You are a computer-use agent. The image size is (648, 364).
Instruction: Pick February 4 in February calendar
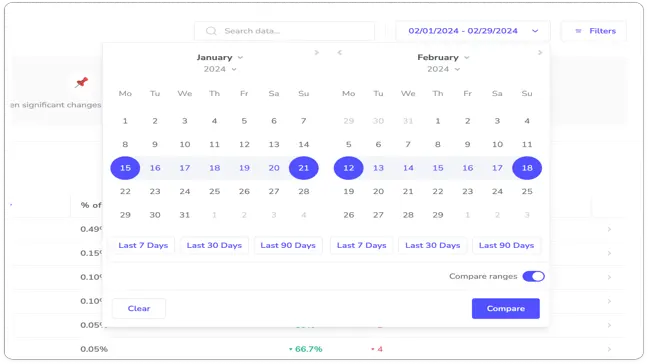click(x=527, y=121)
